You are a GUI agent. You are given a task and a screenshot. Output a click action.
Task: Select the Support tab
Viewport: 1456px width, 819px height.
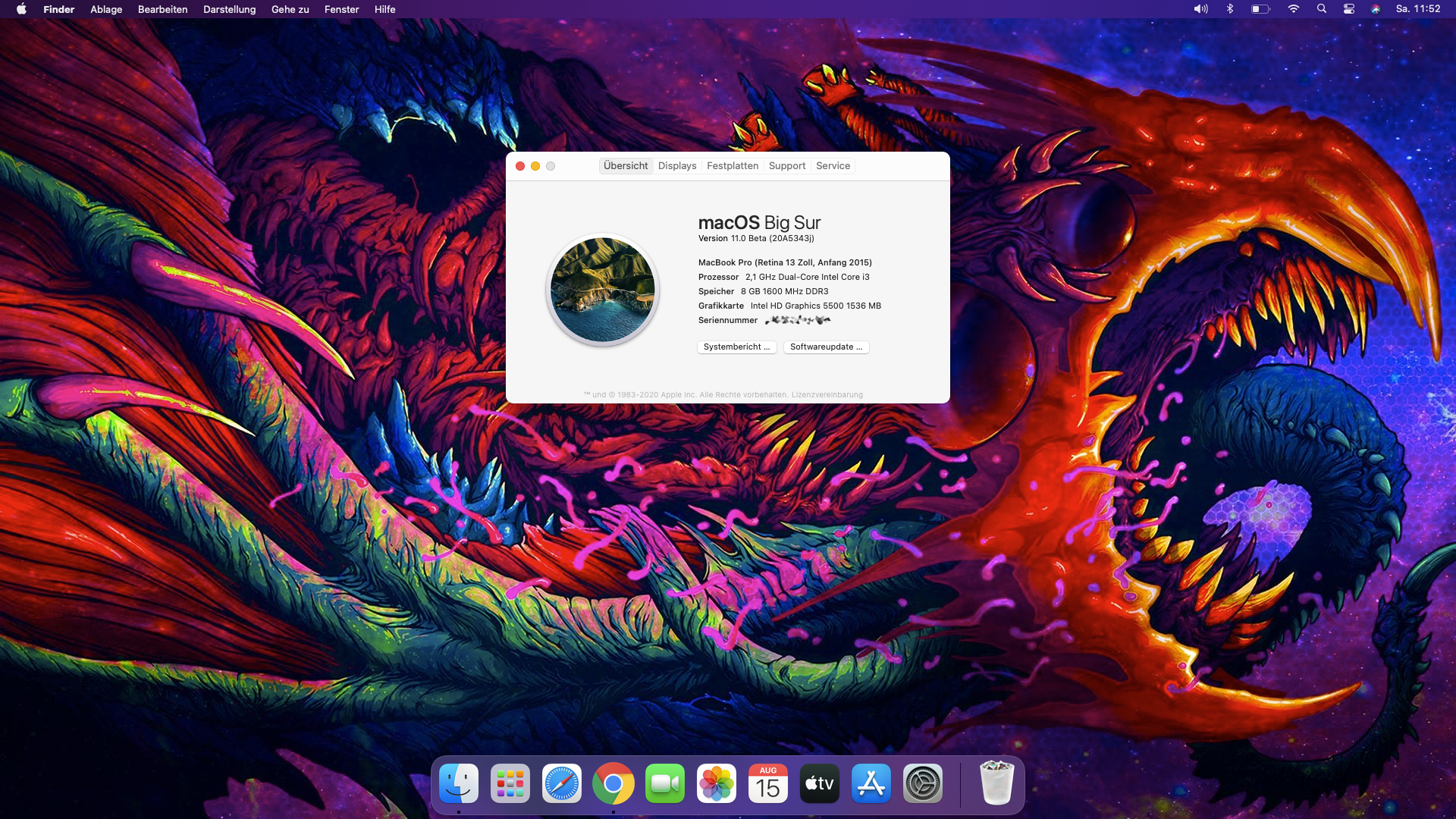(x=787, y=166)
